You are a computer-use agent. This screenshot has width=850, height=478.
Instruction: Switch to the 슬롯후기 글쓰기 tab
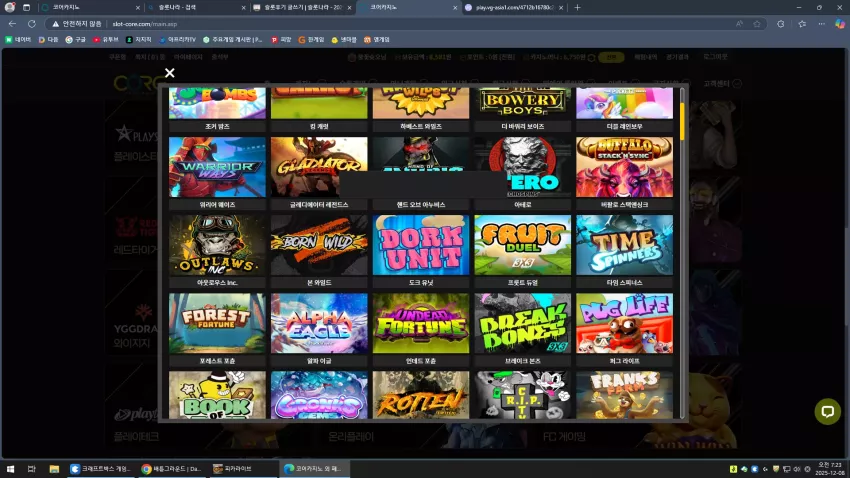pyautogui.click(x=302, y=8)
